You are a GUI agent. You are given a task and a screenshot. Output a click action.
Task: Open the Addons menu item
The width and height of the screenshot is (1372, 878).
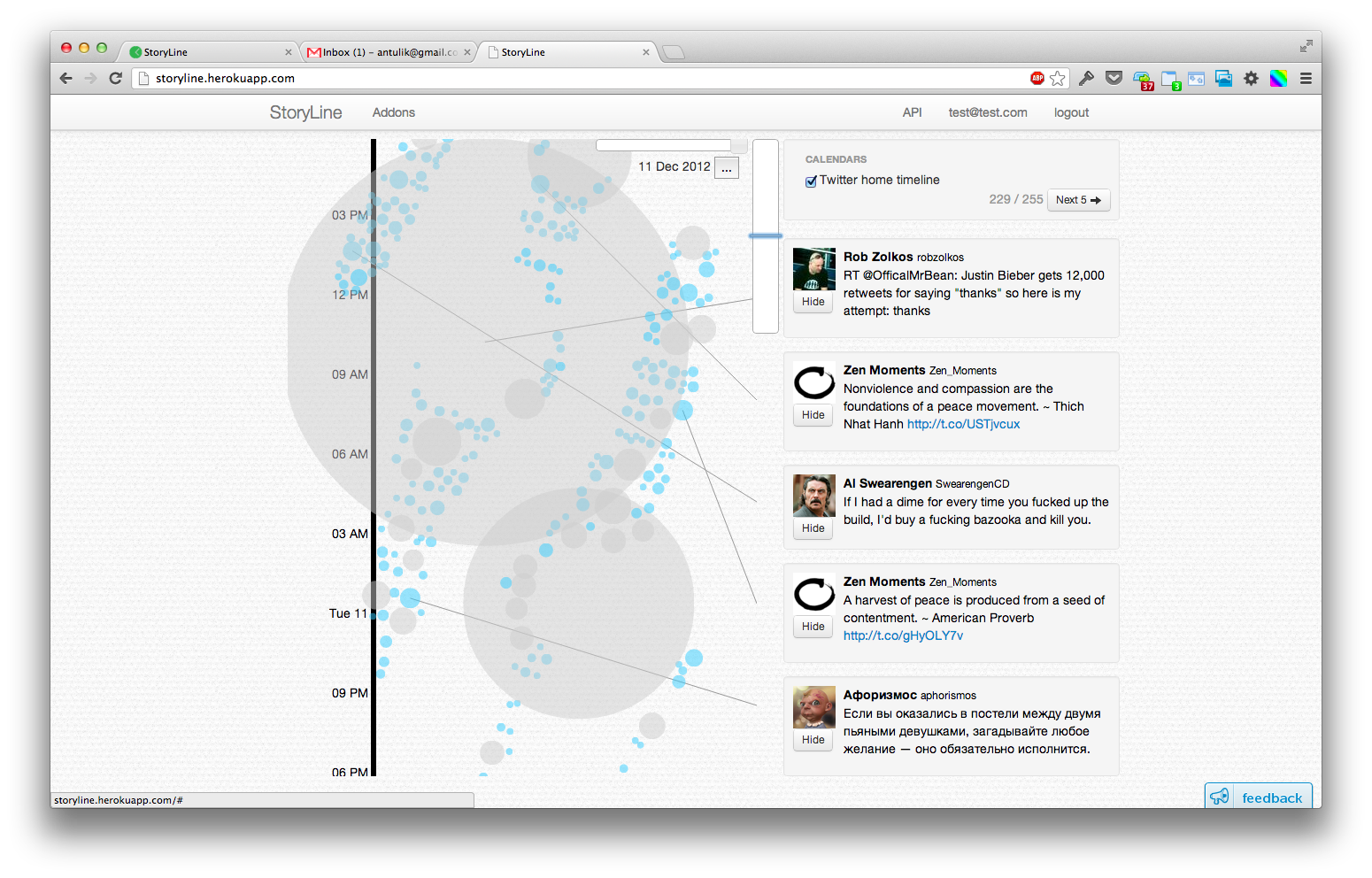click(393, 112)
